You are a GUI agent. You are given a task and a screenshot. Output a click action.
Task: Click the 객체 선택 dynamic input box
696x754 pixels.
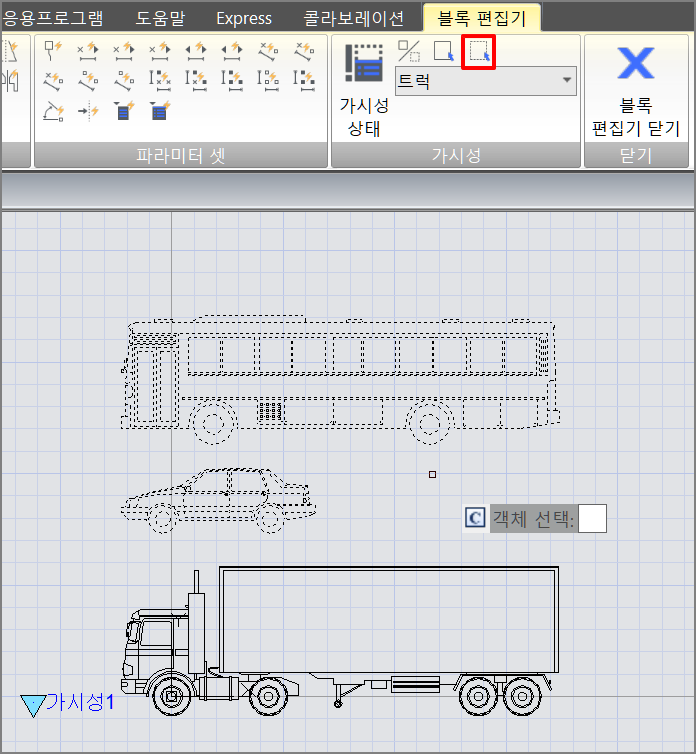coord(592,518)
